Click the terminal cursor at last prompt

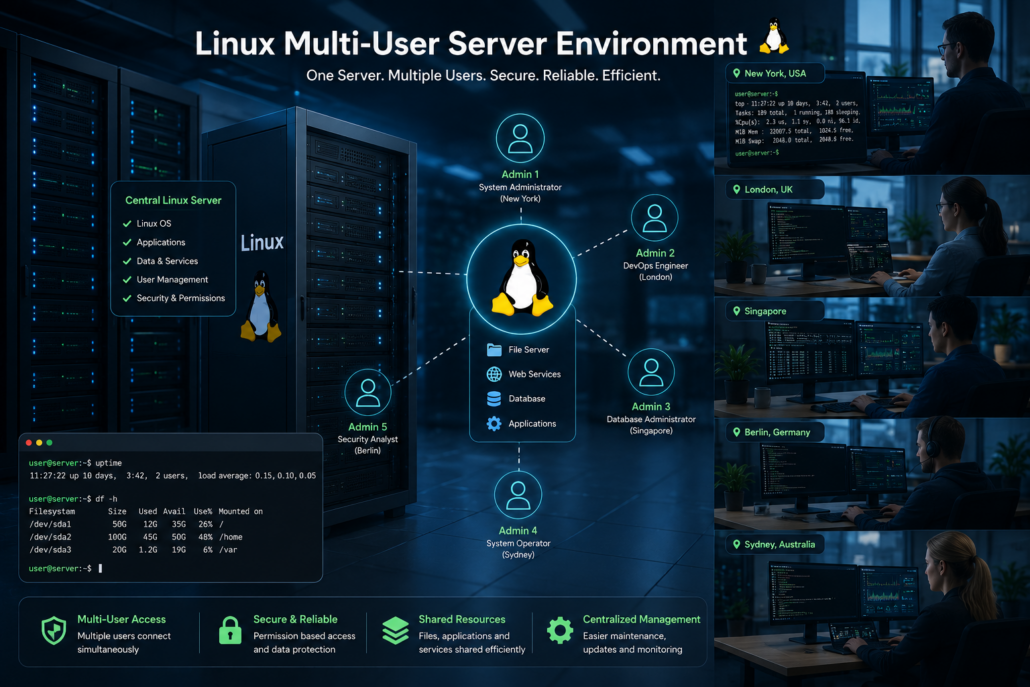pos(101,569)
